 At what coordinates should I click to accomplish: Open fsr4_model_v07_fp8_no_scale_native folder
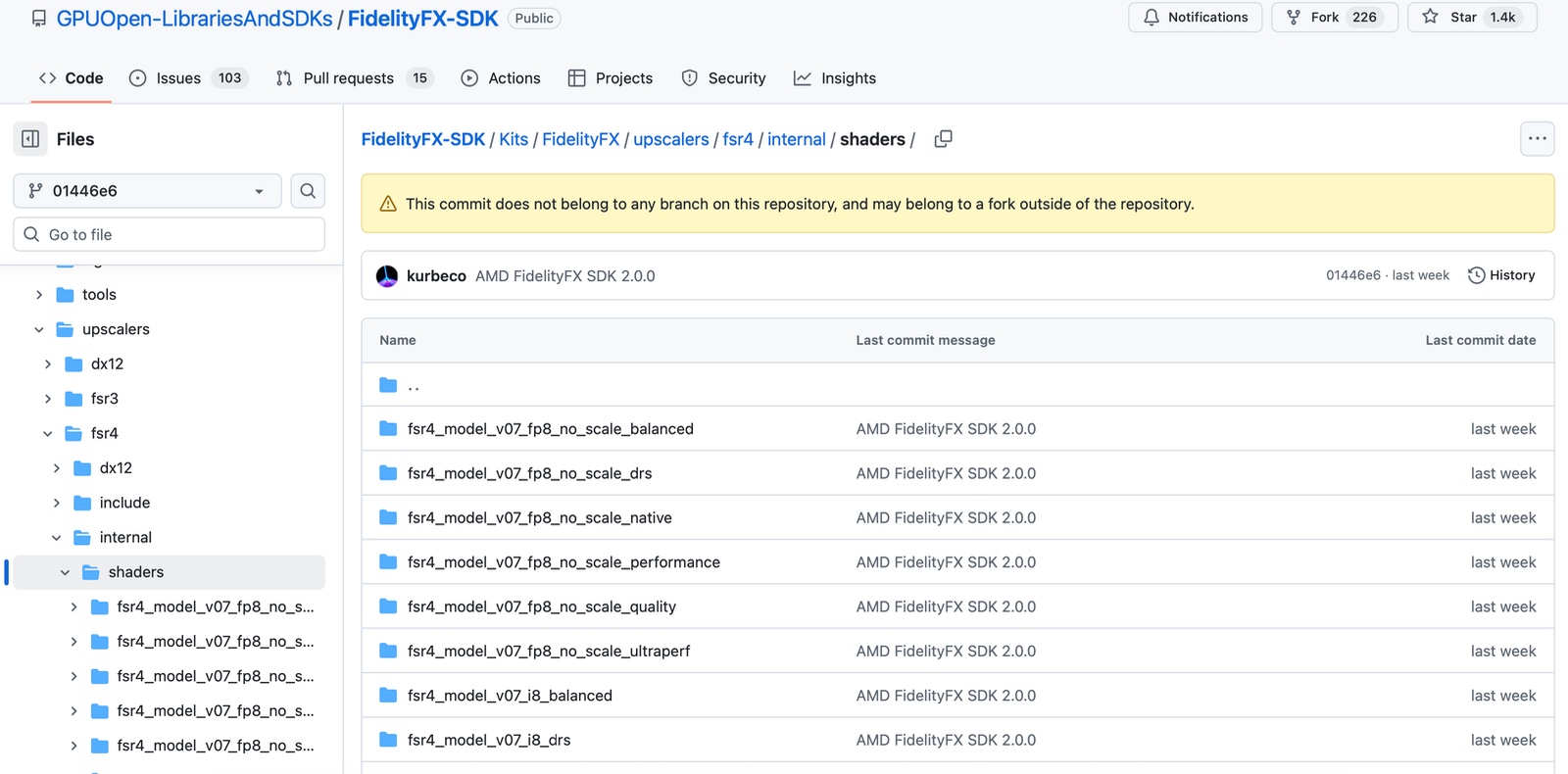point(539,517)
